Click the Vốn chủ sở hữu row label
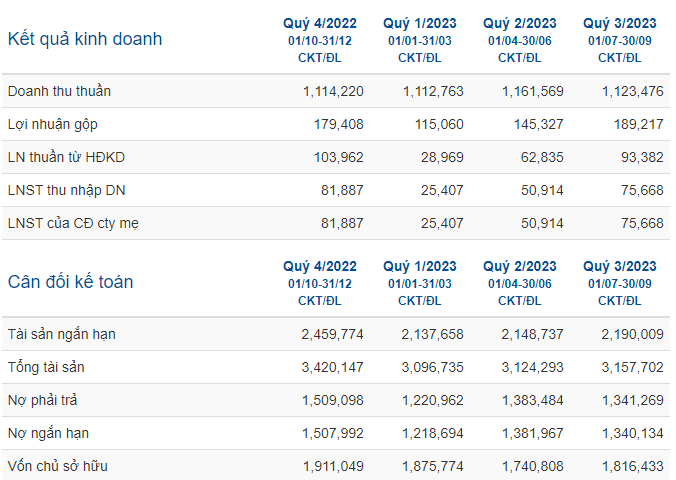The height and width of the screenshot is (480, 676). tap(58, 466)
